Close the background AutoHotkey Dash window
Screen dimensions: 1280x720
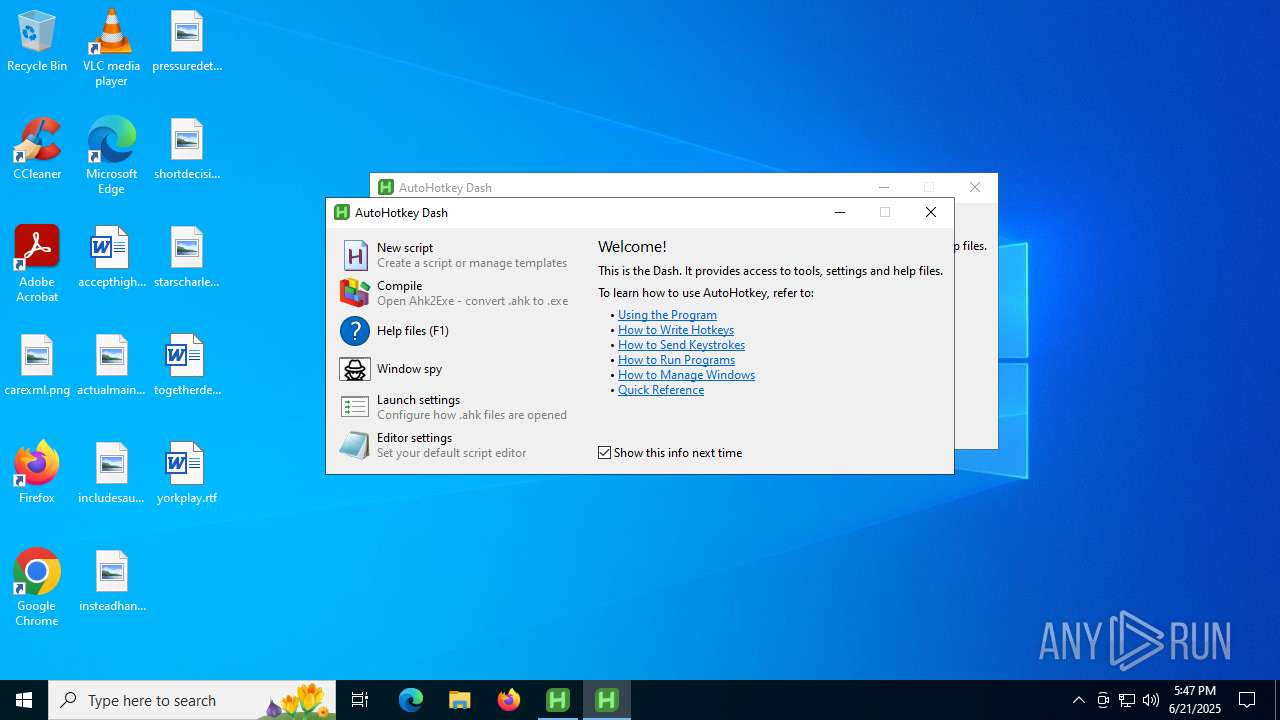tap(975, 187)
